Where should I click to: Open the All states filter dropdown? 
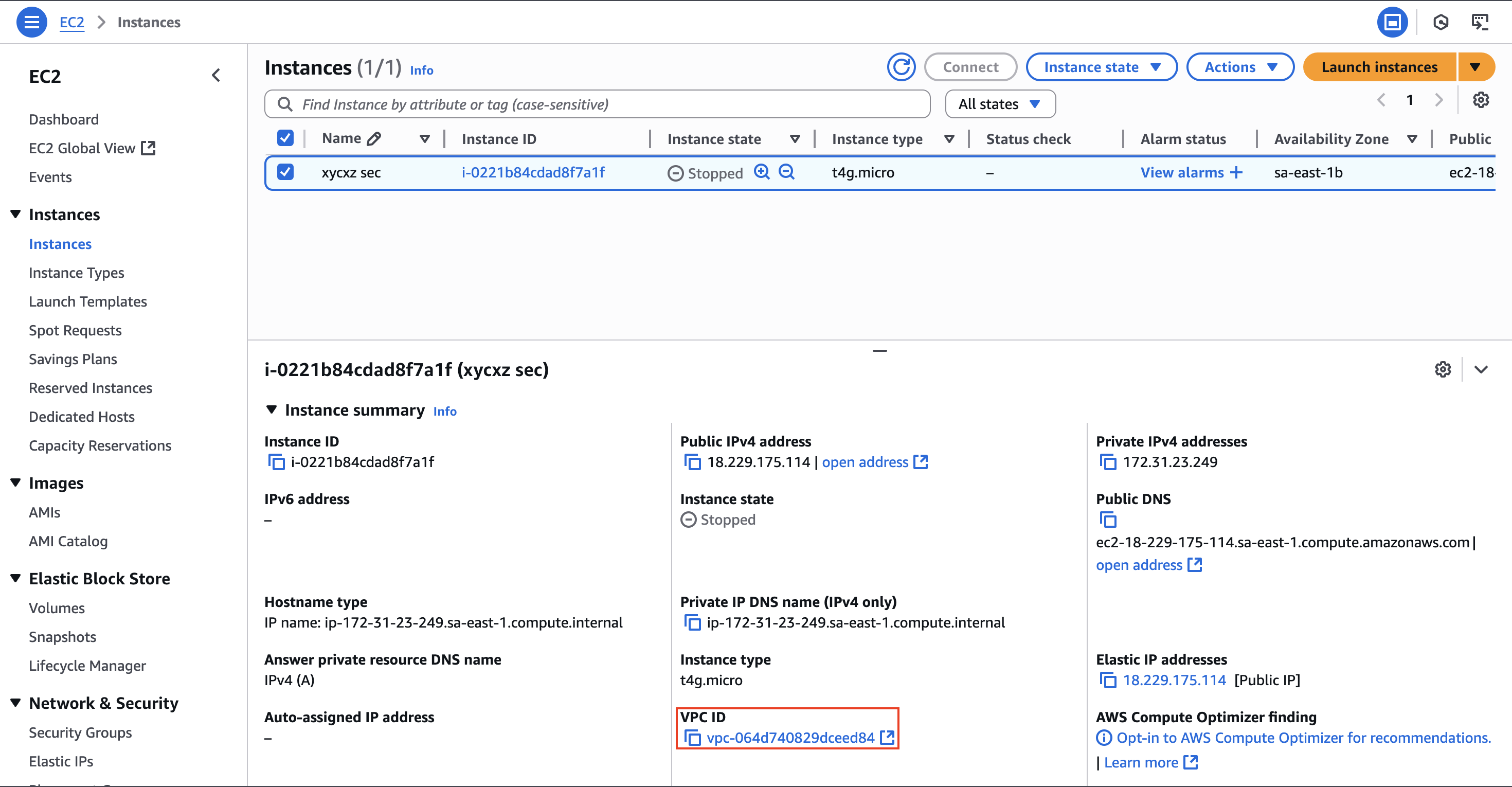[x=1000, y=104]
